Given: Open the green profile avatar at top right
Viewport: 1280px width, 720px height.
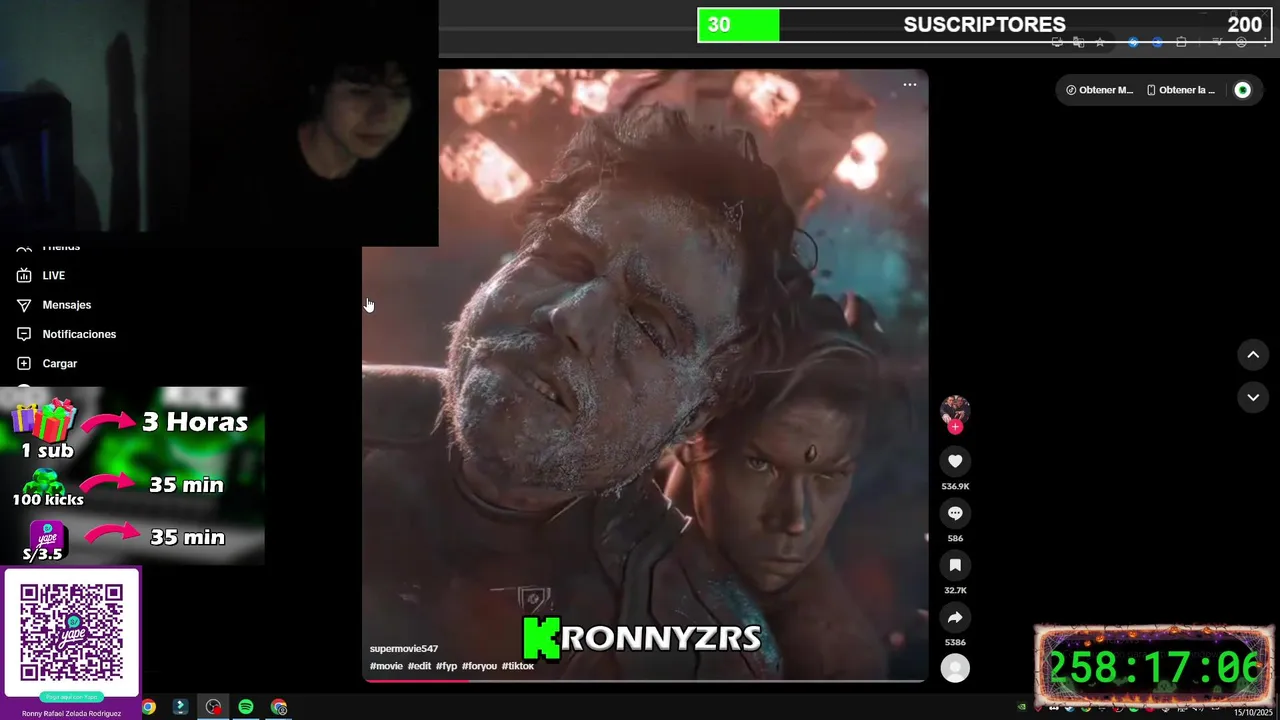Looking at the screenshot, I should pos(1242,90).
